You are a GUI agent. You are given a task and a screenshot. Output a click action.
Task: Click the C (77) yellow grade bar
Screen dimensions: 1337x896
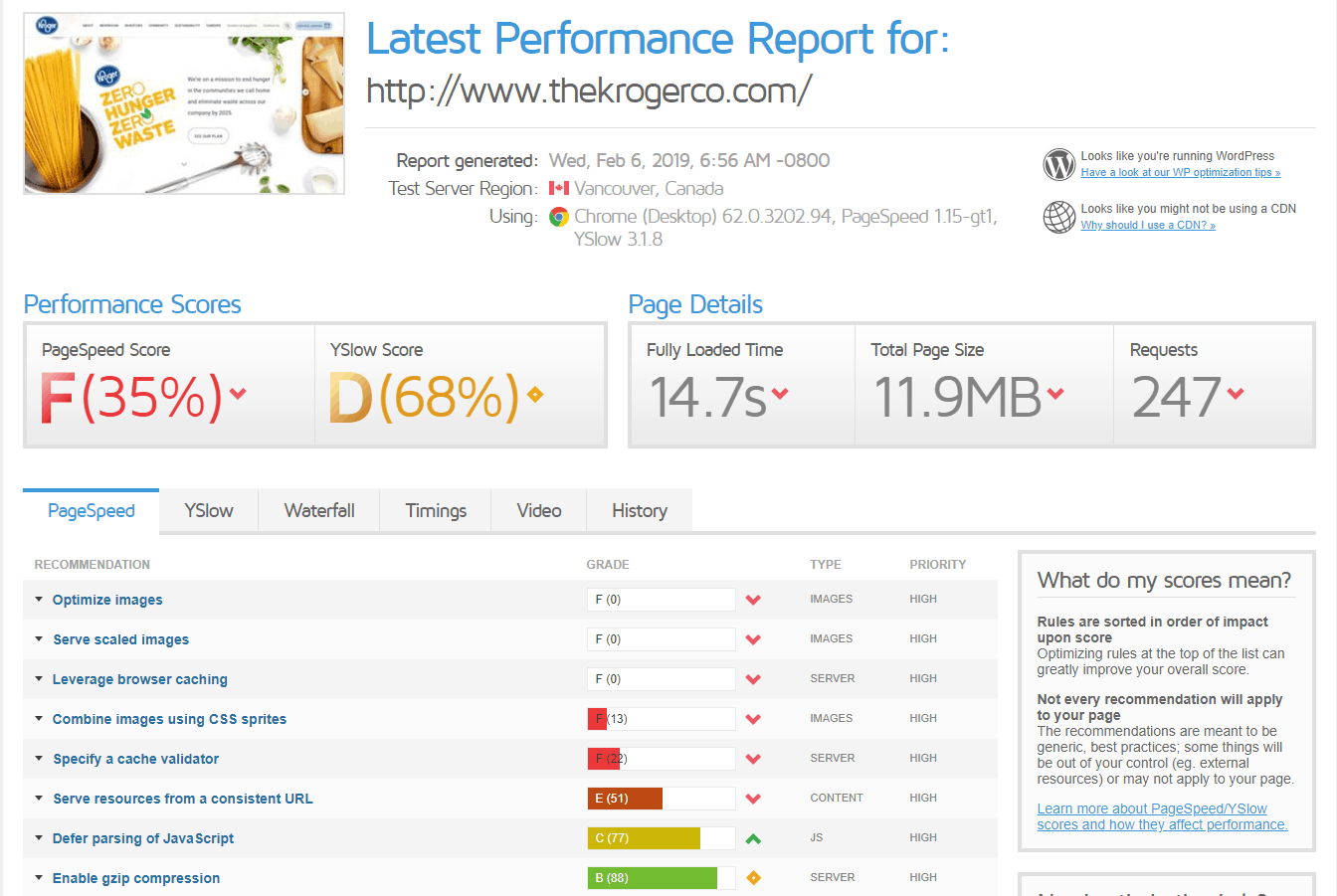click(662, 838)
